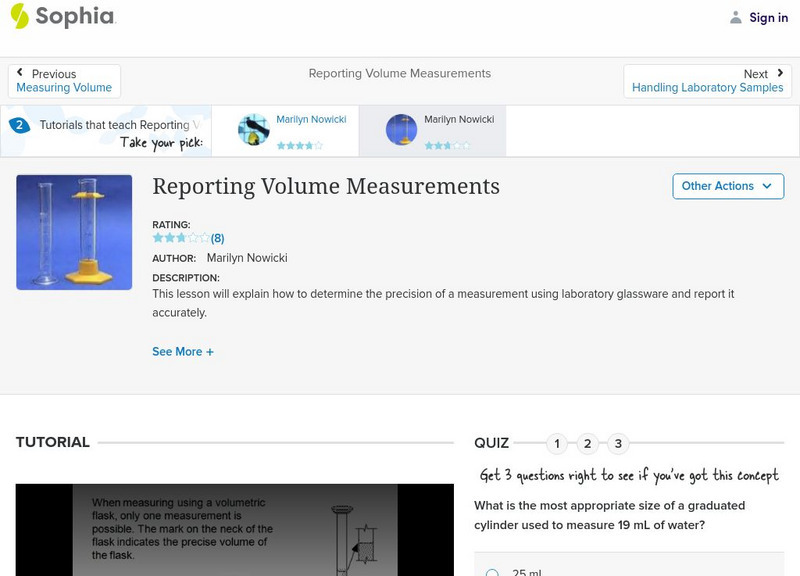
Task: Click the quiz question text about 19 mL
Action: click(x=609, y=515)
